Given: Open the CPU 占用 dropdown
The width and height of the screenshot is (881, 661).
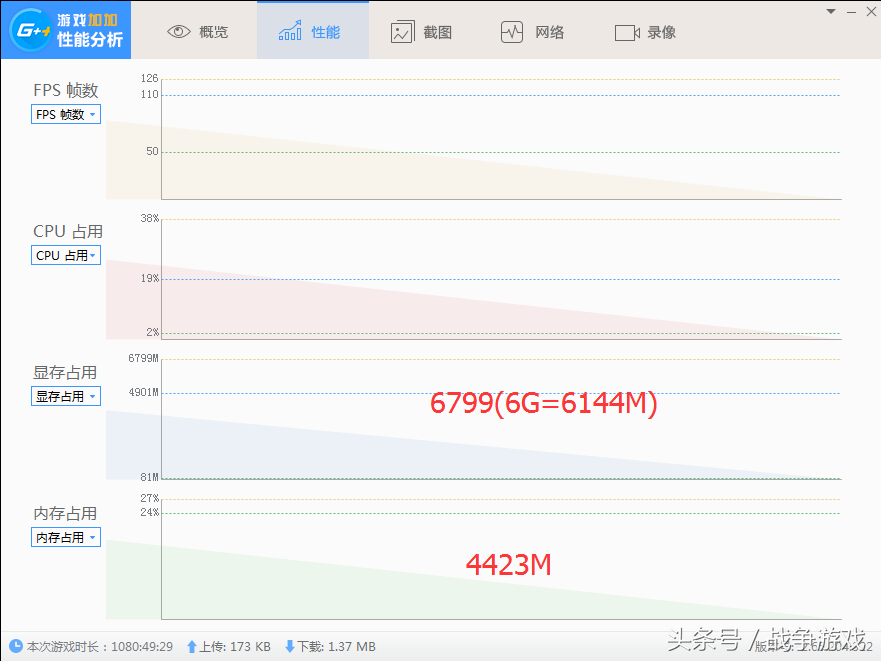Looking at the screenshot, I should point(66,256).
